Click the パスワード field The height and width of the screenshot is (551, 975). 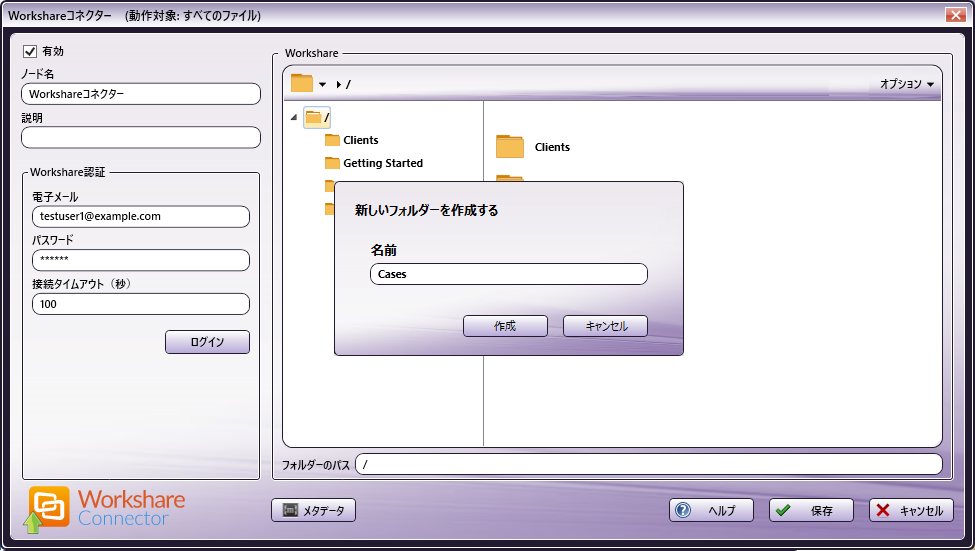(x=141, y=260)
